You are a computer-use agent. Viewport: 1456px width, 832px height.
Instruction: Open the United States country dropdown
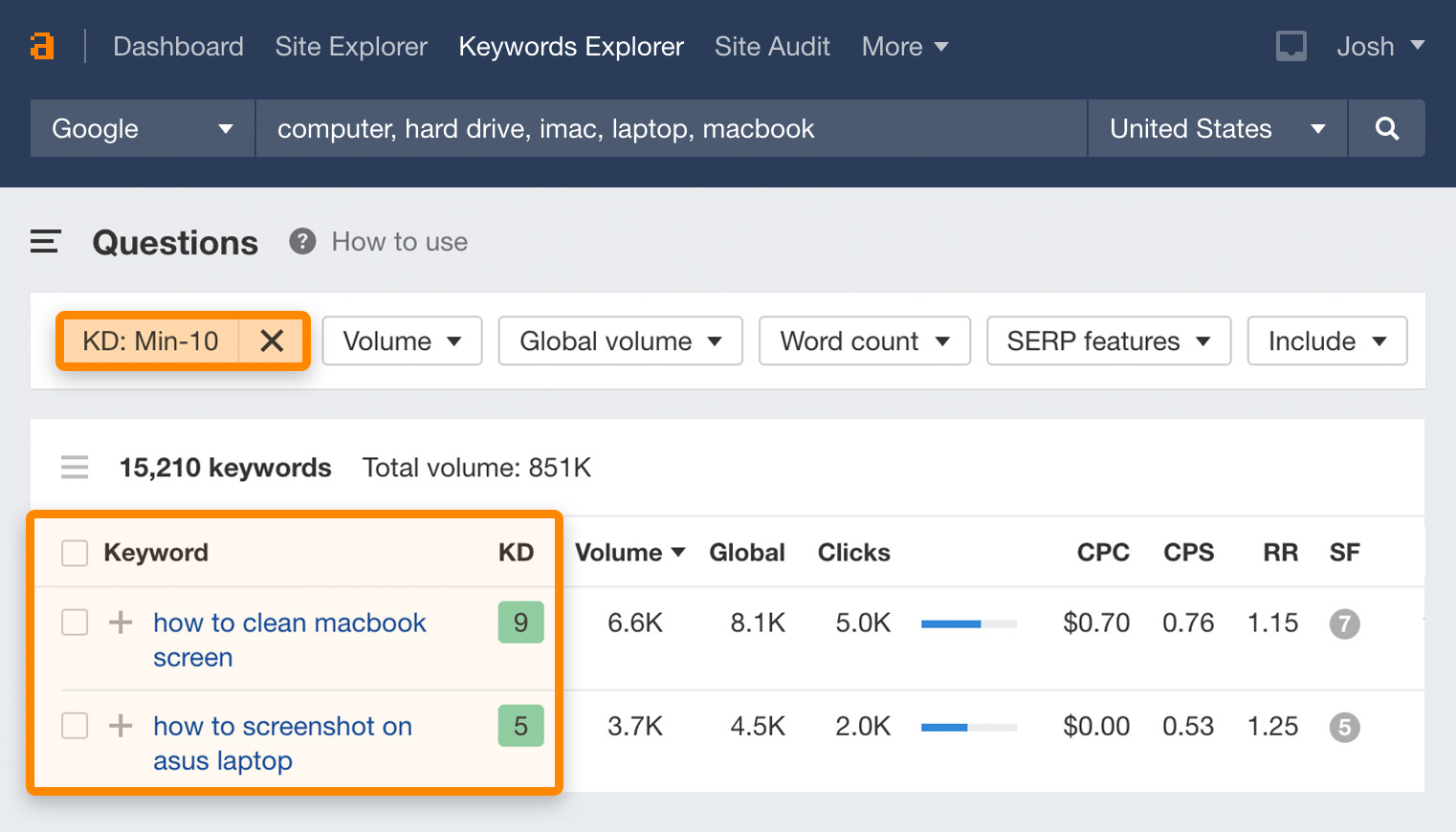click(1216, 128)
